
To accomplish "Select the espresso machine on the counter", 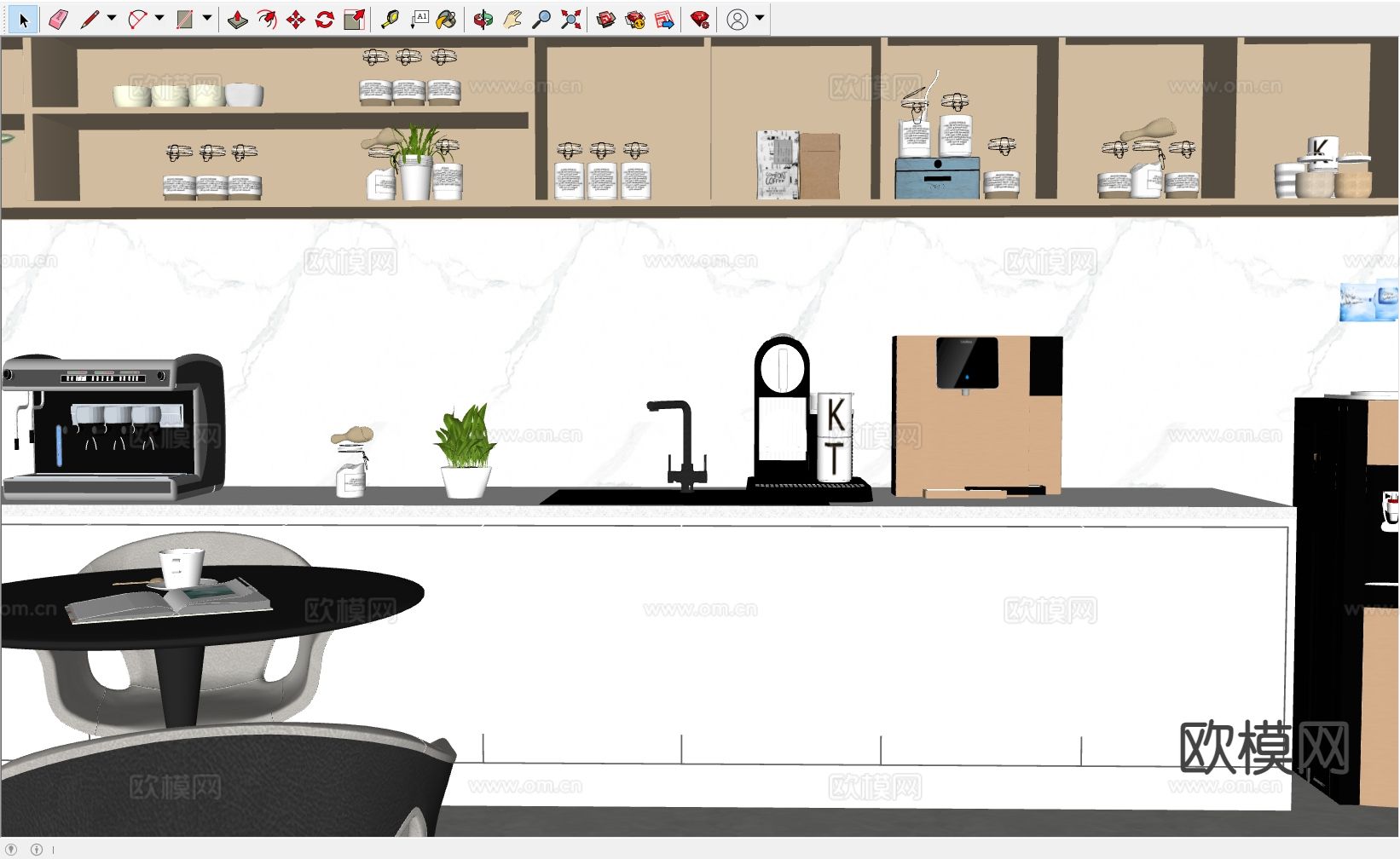I will (x=113, y=426).
